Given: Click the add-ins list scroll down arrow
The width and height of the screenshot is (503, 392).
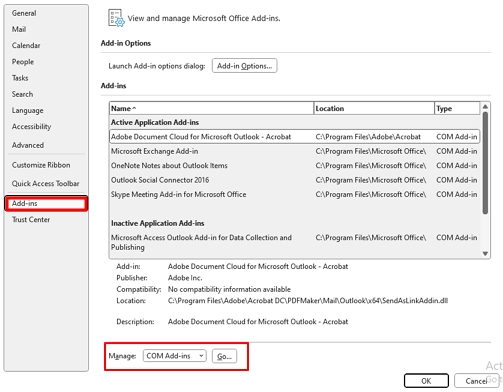Looking at the screenshot, I should click(485, 254).
